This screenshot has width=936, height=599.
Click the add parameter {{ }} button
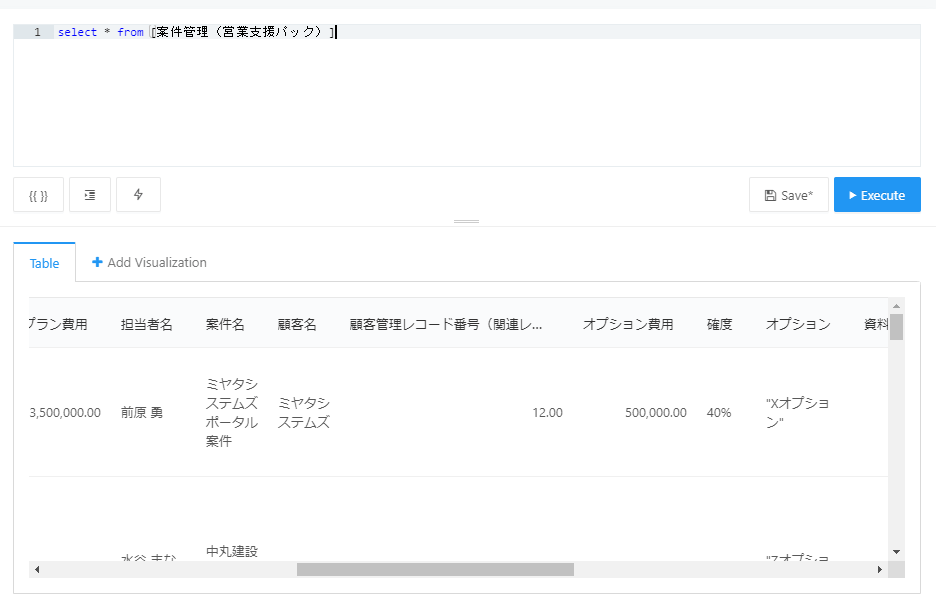(38, 195)
